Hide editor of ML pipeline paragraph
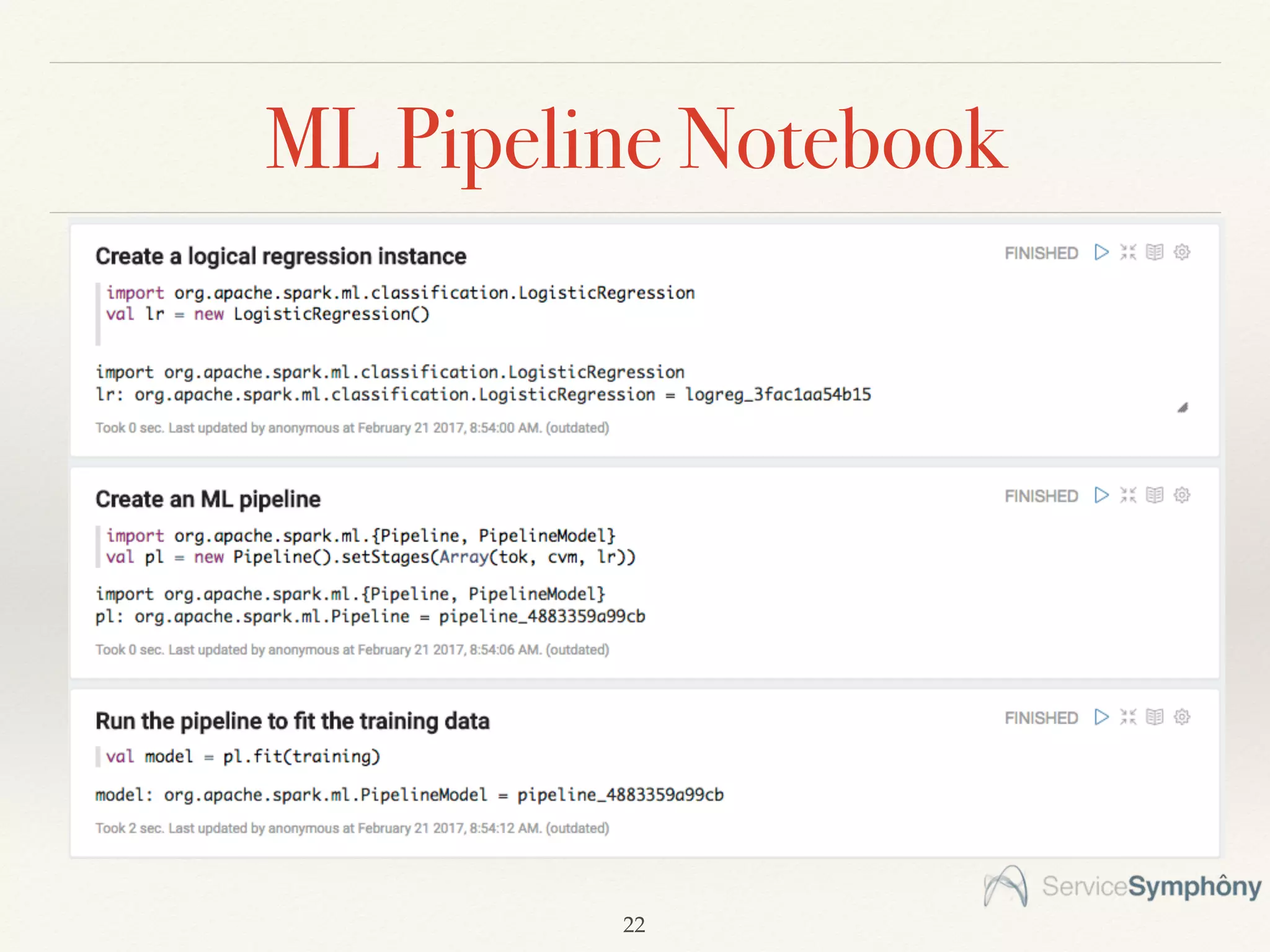Image resolution: width=1270 pixels, height=952 pixels. pyautogui.click(x=1128, y=495)
